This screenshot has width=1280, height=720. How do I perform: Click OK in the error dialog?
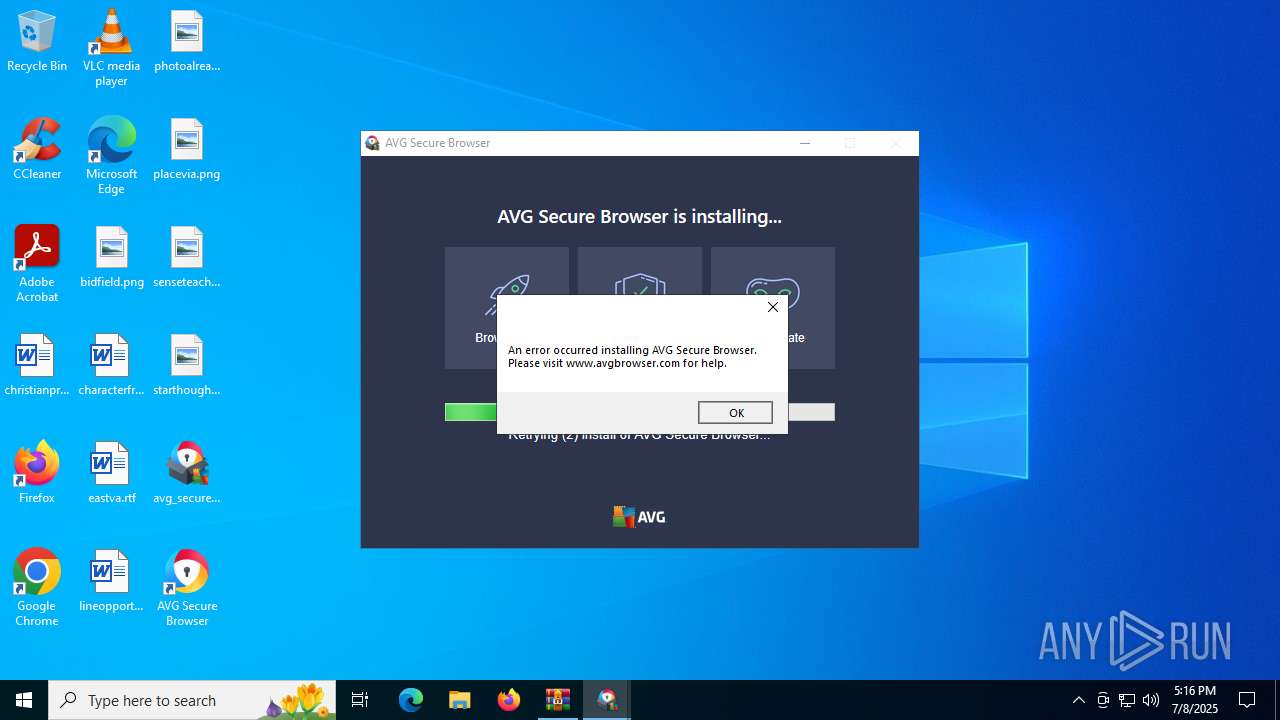[x=735, y=413]
